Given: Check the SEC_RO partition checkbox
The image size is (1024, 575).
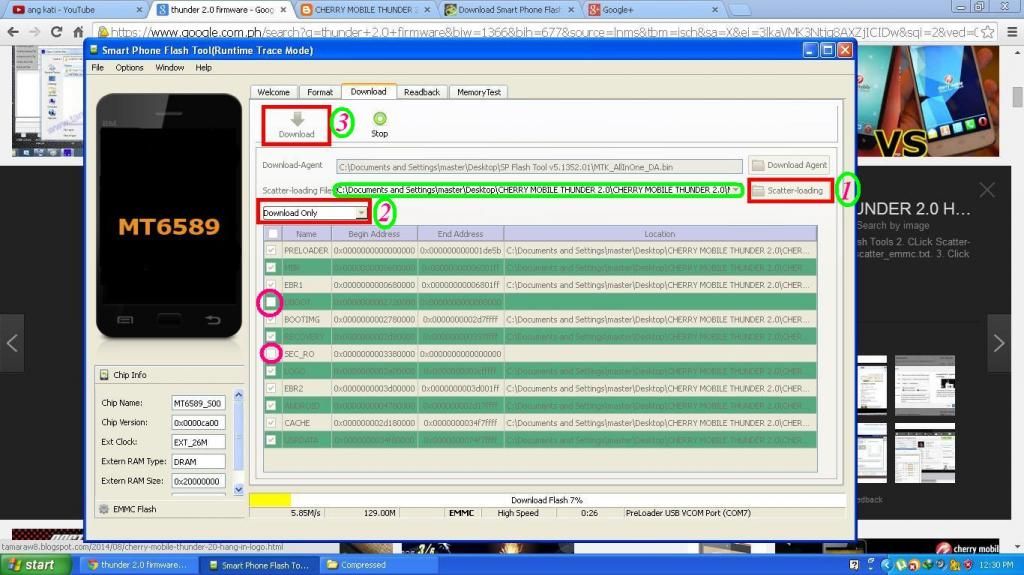Looking at the screenshot, I should (x=271, y=353).
